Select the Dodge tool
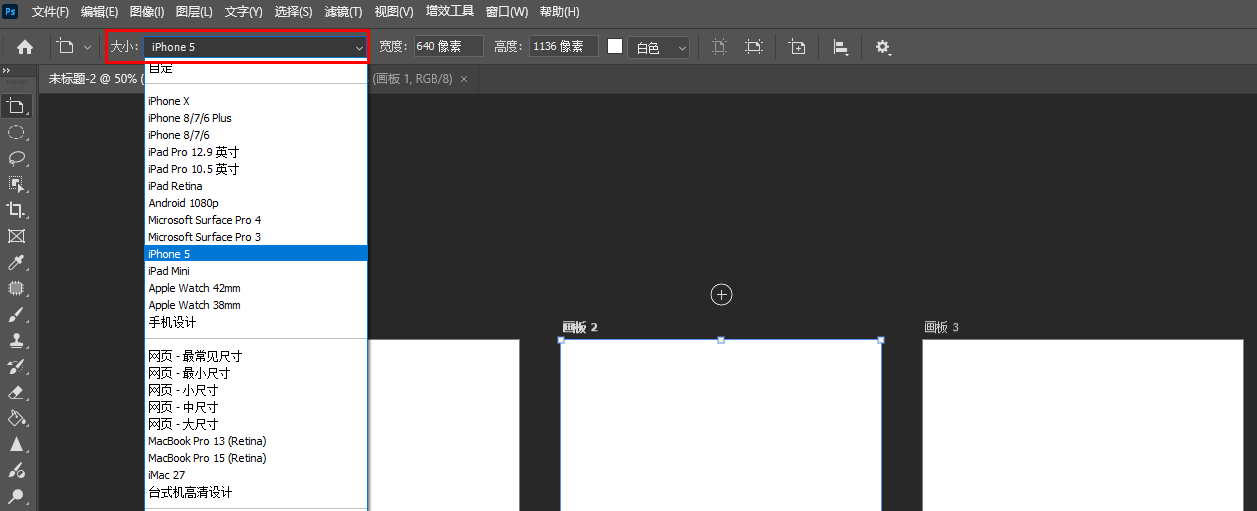The width and height of the screenshot is (1257, 511). pos(16,496)
